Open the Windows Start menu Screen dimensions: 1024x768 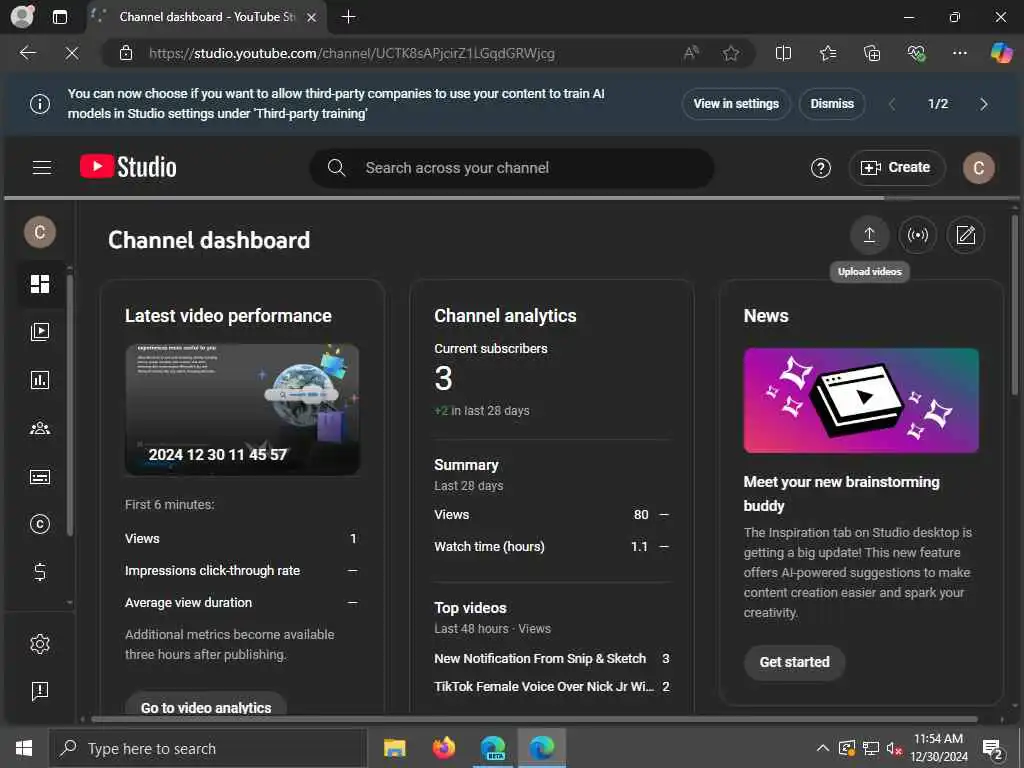[24, 748]
